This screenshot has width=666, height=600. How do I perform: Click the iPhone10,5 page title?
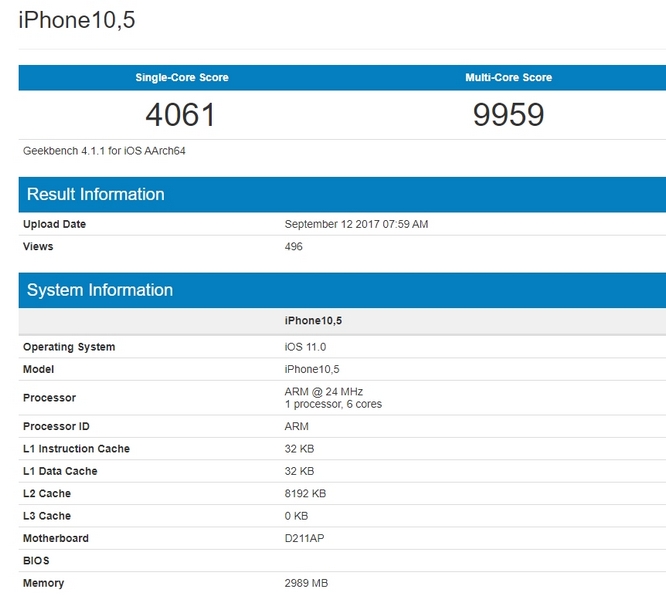[x=77, y=20]
